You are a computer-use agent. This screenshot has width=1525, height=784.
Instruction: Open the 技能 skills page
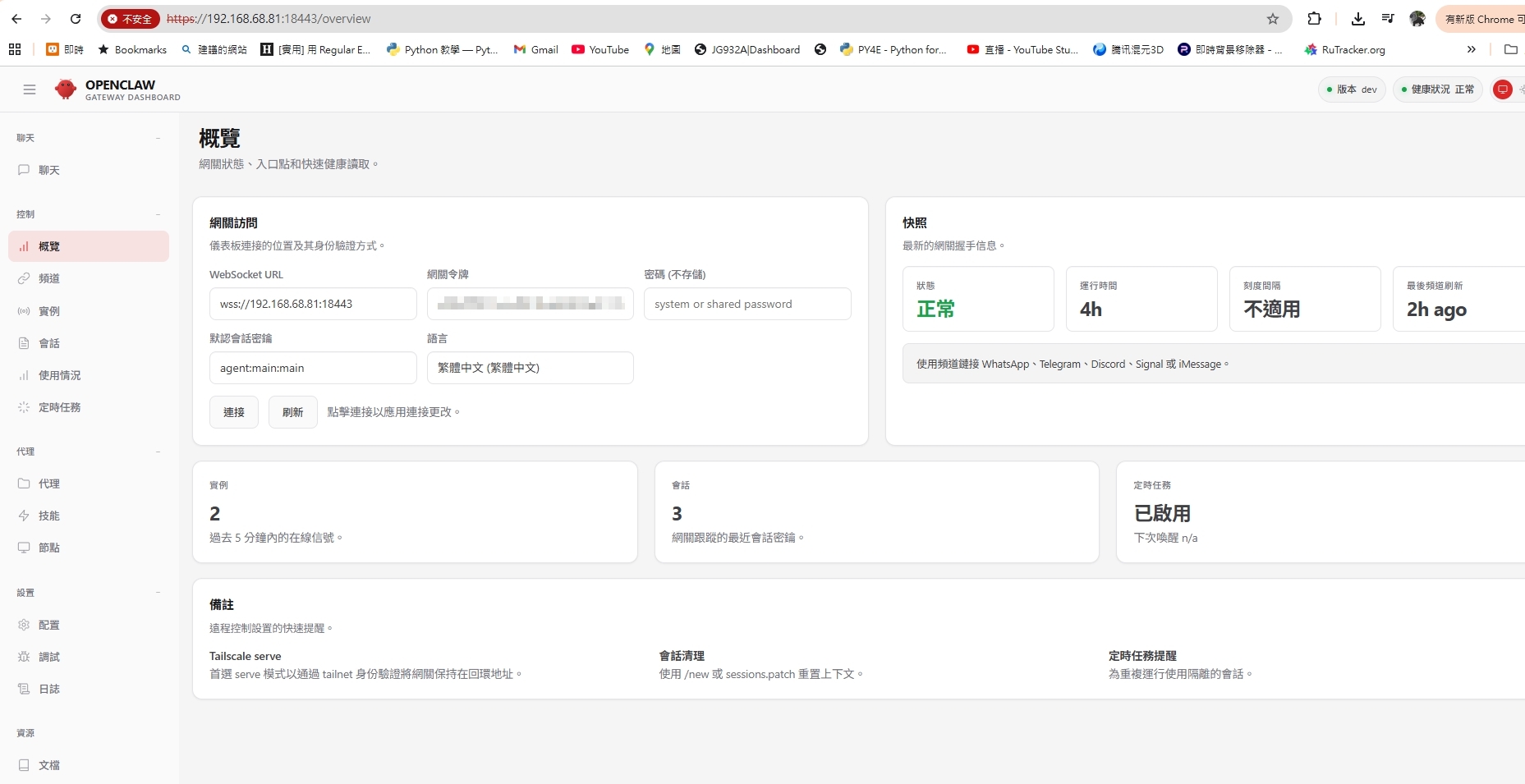point(49,516)
